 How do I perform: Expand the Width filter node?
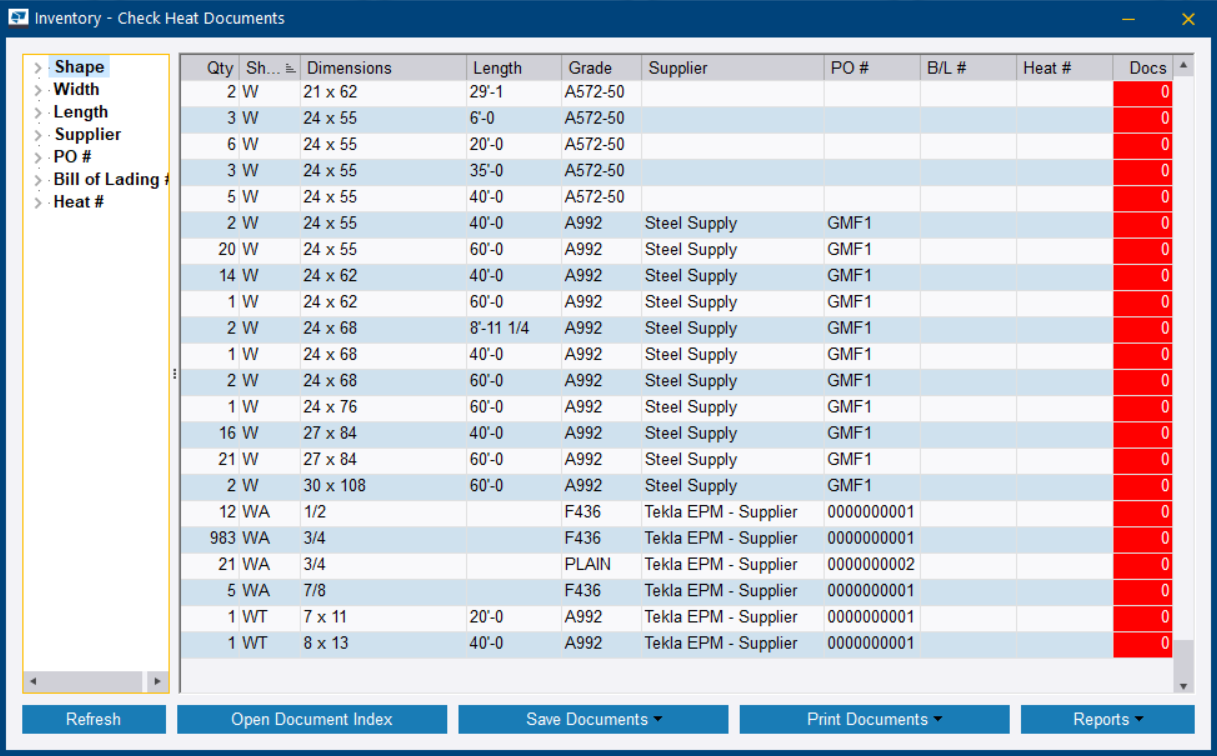37,89
